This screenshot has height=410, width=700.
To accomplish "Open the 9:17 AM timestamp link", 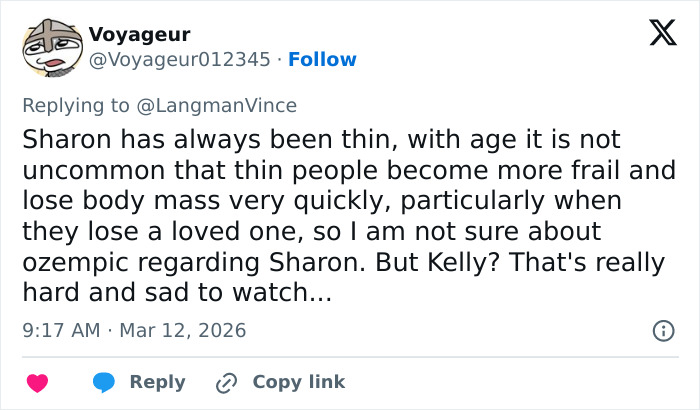I will (59, 330).
